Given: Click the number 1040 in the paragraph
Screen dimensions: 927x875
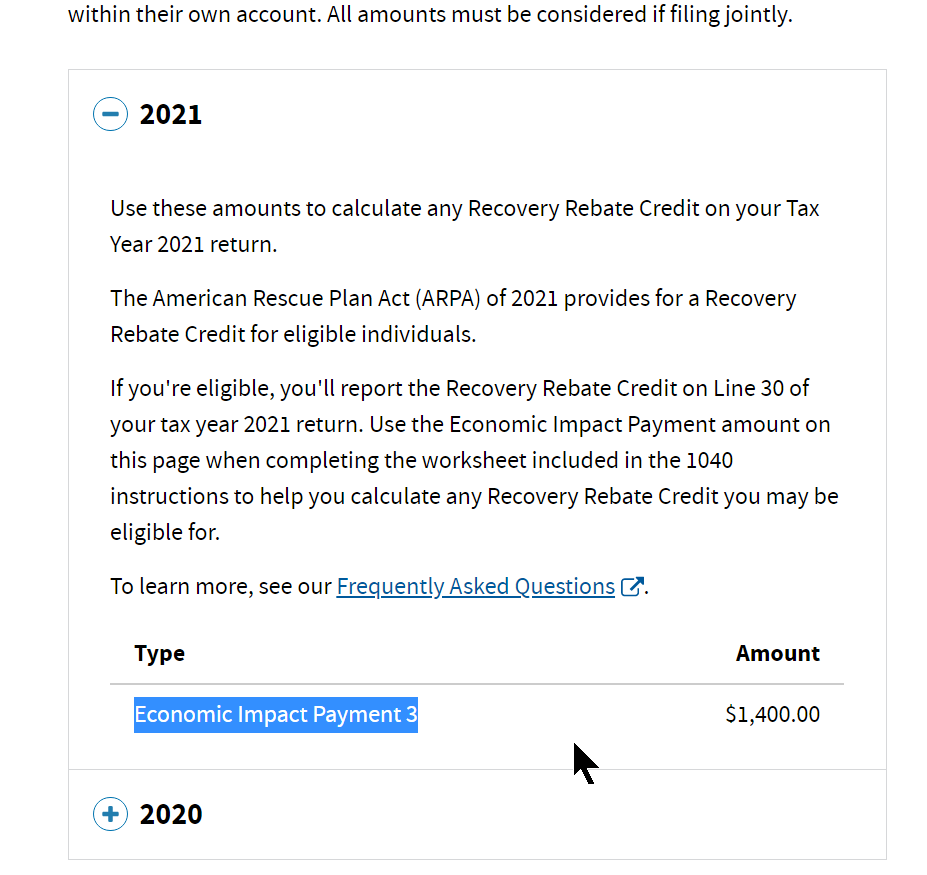Looking at the screenshot, I should coord(709,460).
